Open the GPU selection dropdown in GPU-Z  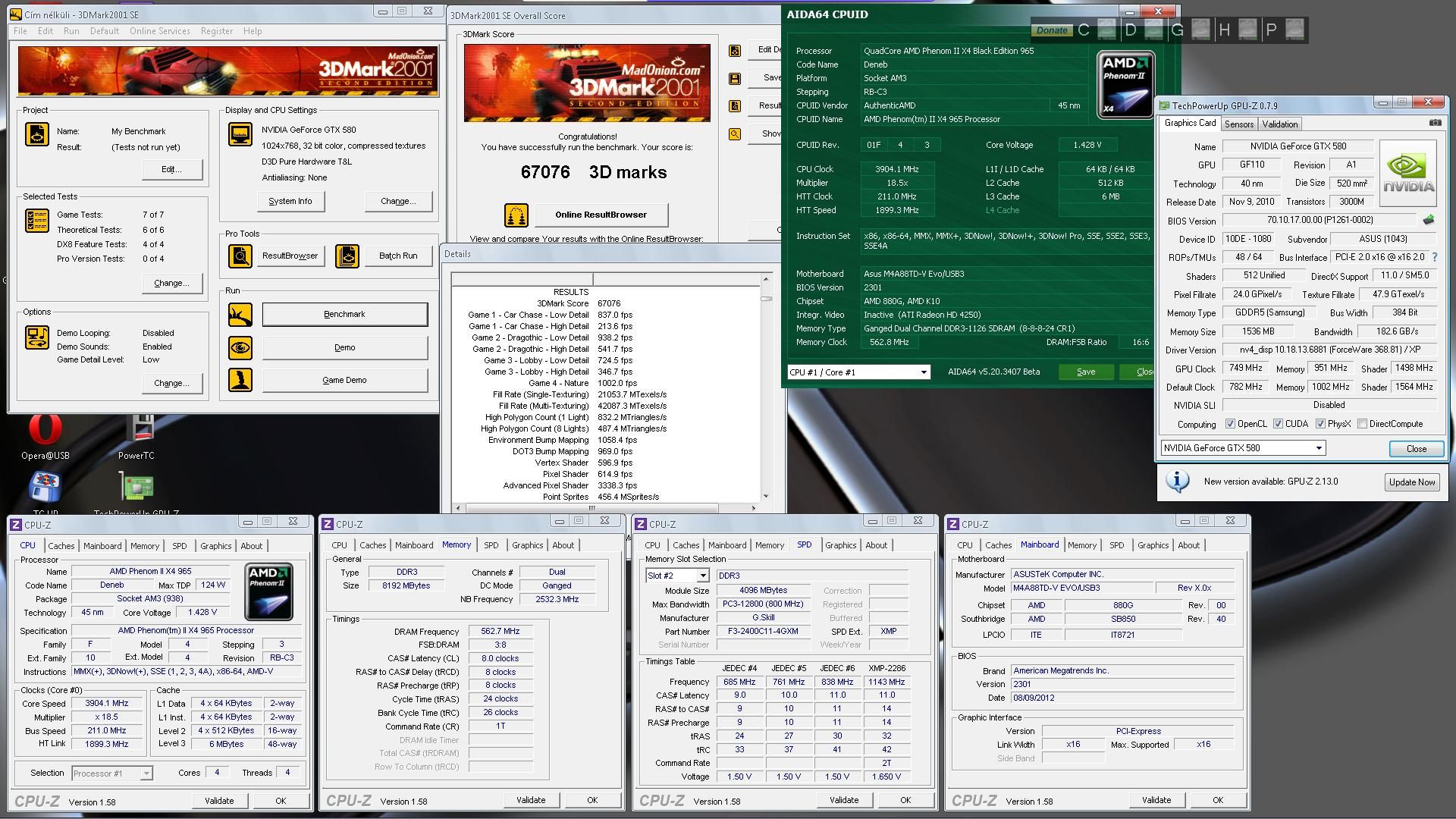point(1243,448)
